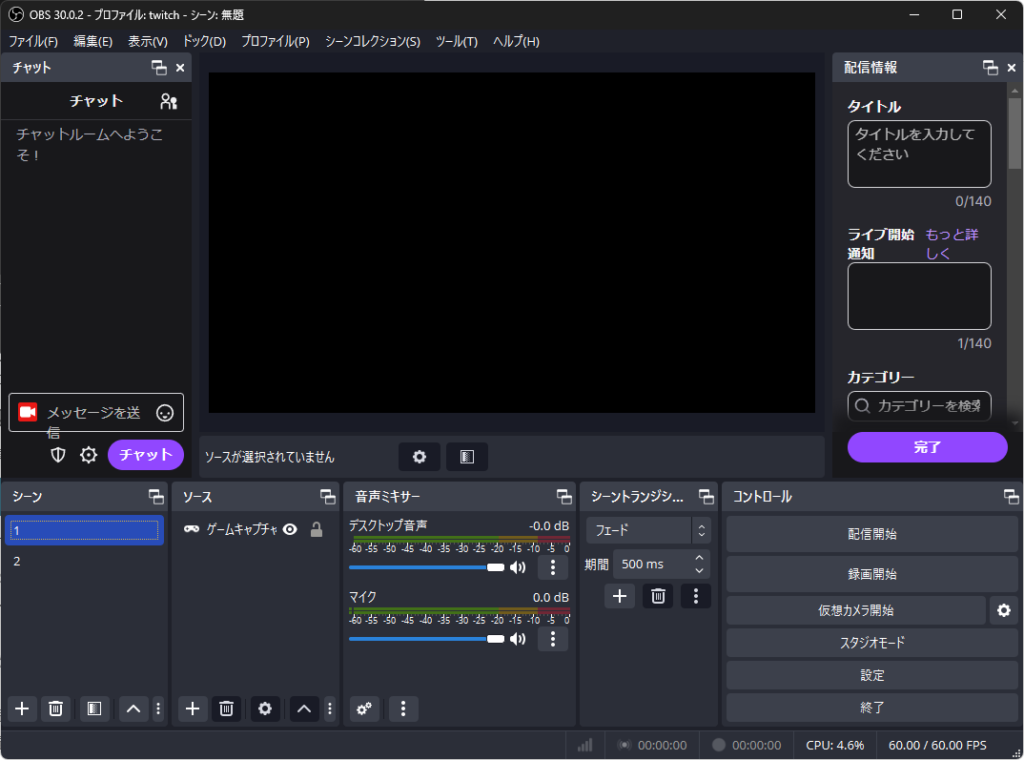
Task: Open advanced audio properties gears icon
Action: tap(364, 709)
